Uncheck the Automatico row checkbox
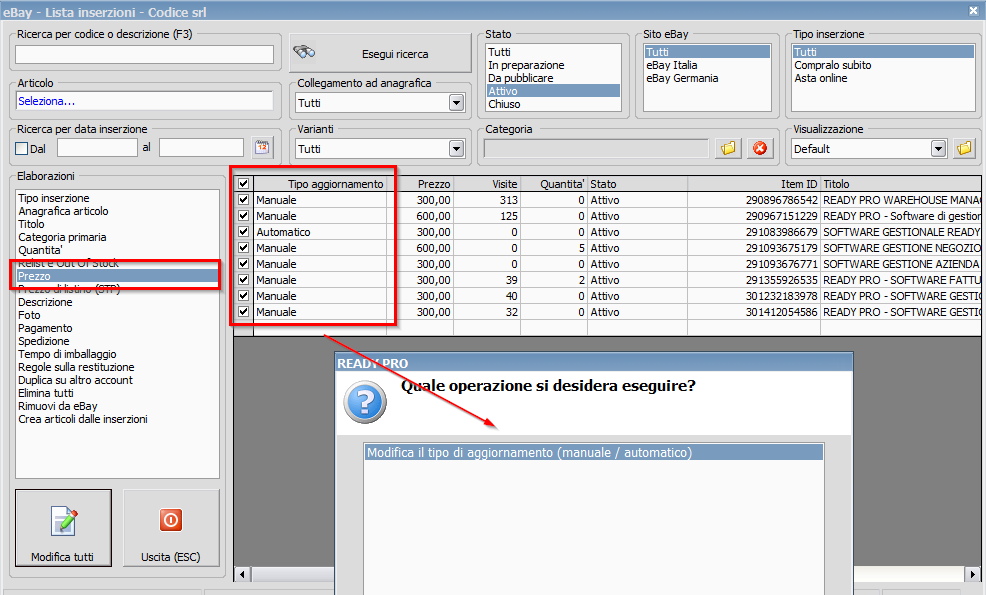Viewport: 986px width, 595px height. (243, 231)
